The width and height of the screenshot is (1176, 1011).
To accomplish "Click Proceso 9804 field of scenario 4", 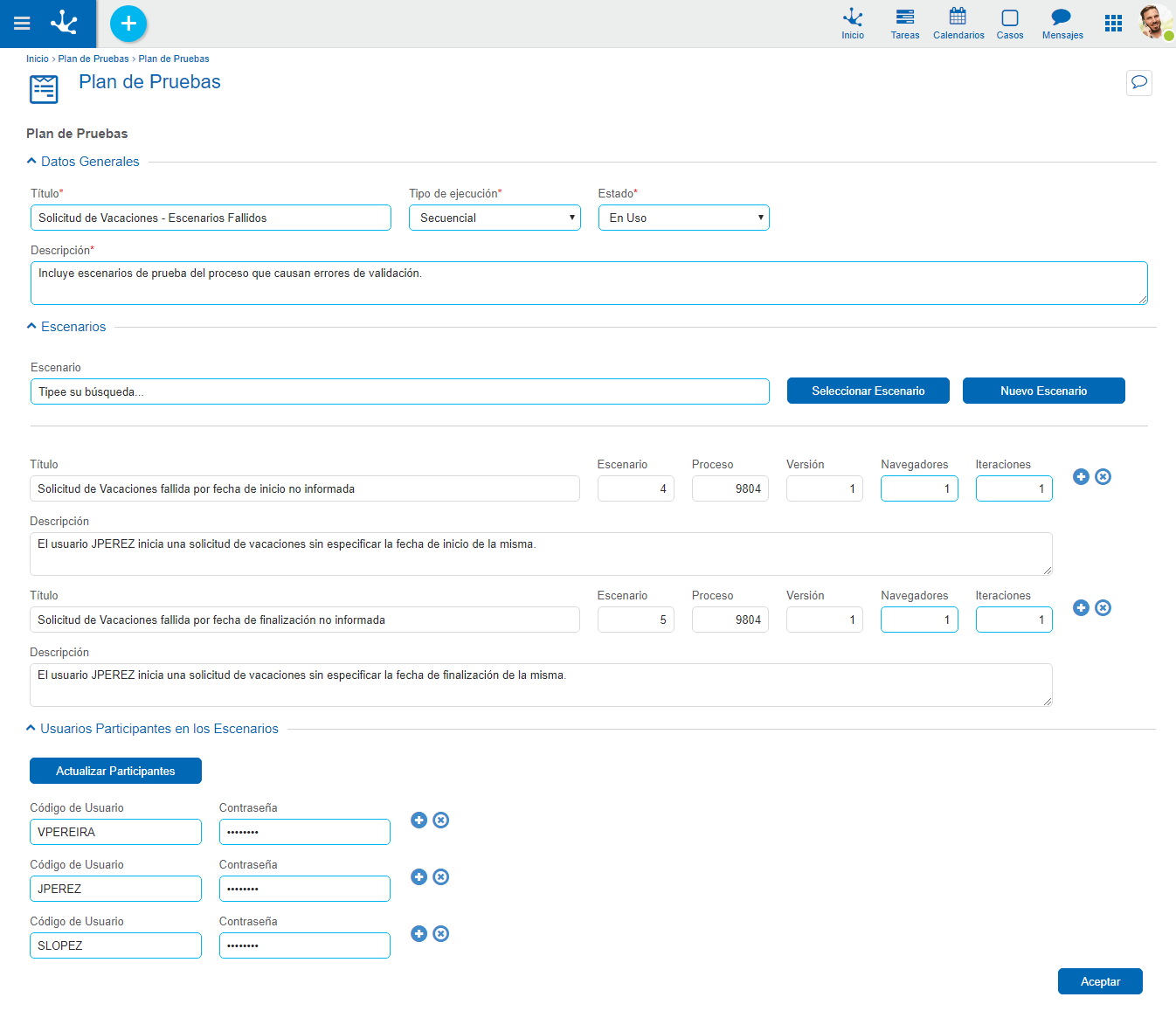I will [x=730, y=488].
